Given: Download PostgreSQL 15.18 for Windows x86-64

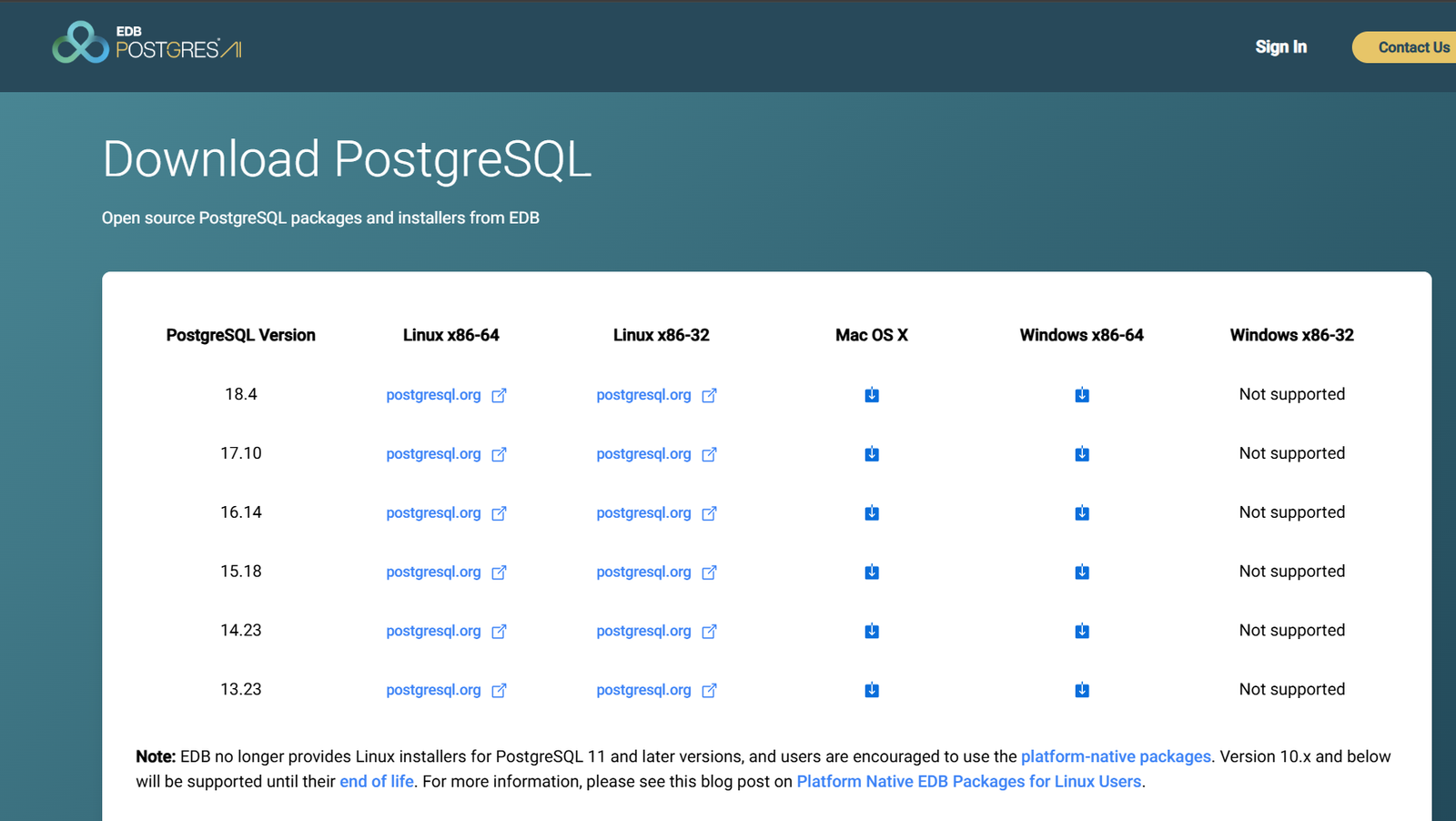Looking at the screenshot, I should 1082,573.
